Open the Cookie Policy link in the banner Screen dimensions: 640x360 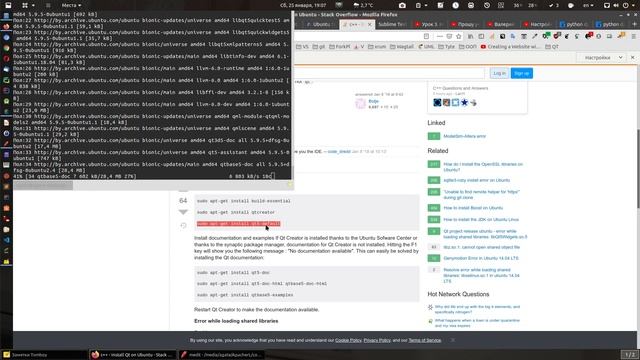(x=348, y=340)
